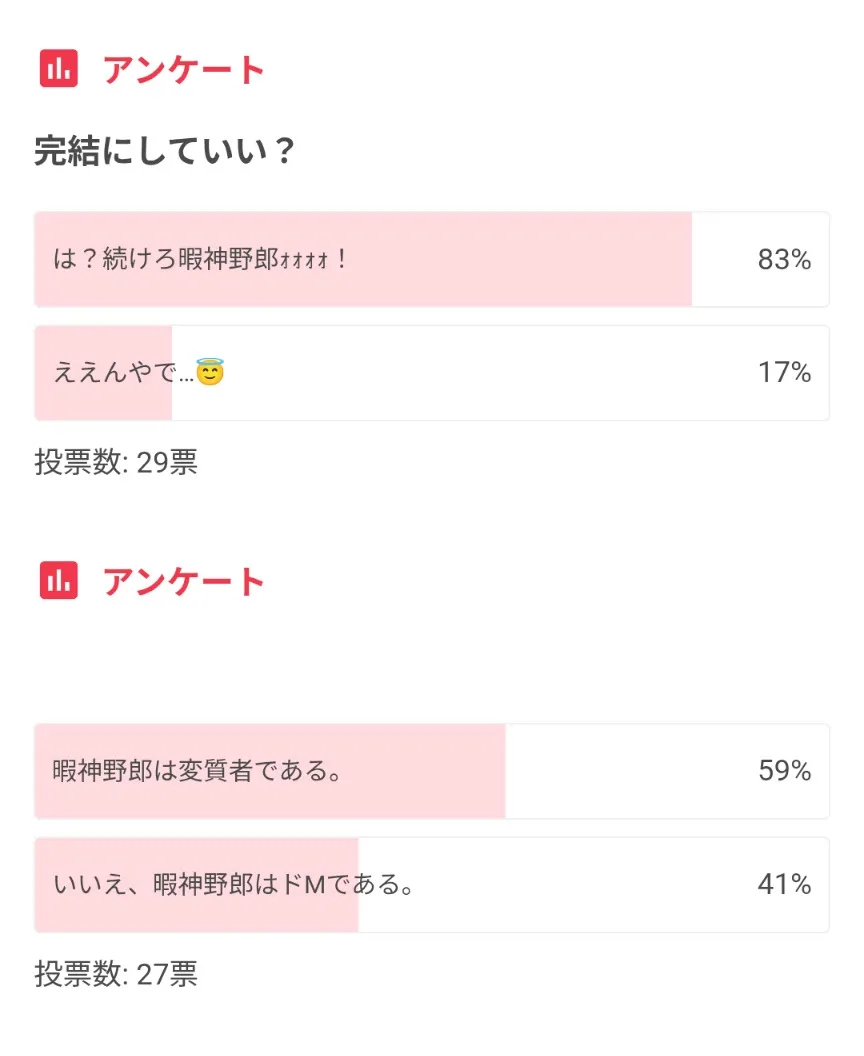The height and width of the screenshot is (1056, 864).
Task: Click the first red poll chart icon
Action: pos(59,69)
